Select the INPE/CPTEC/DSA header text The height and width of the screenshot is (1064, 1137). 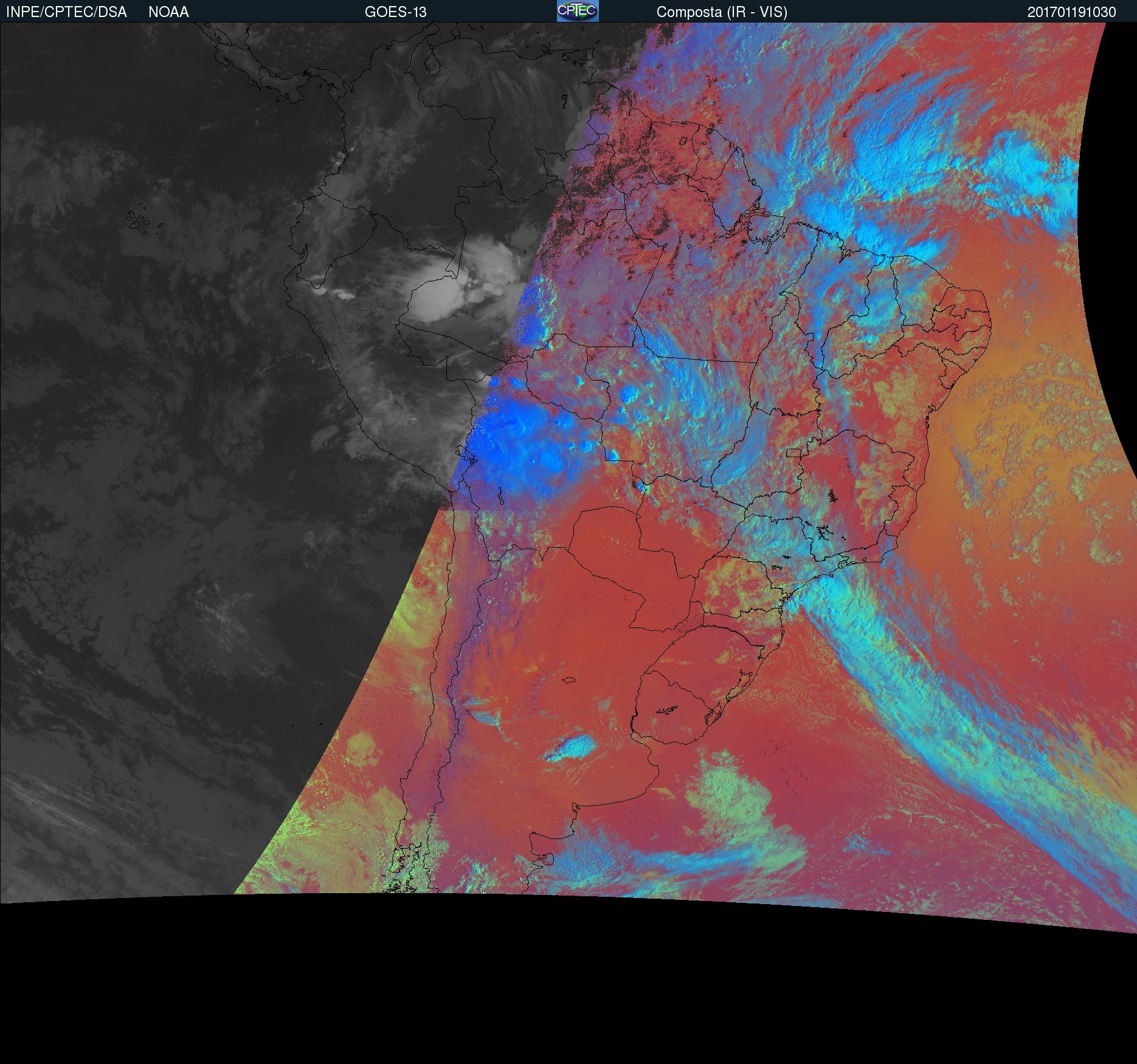(x=66, y=12)
